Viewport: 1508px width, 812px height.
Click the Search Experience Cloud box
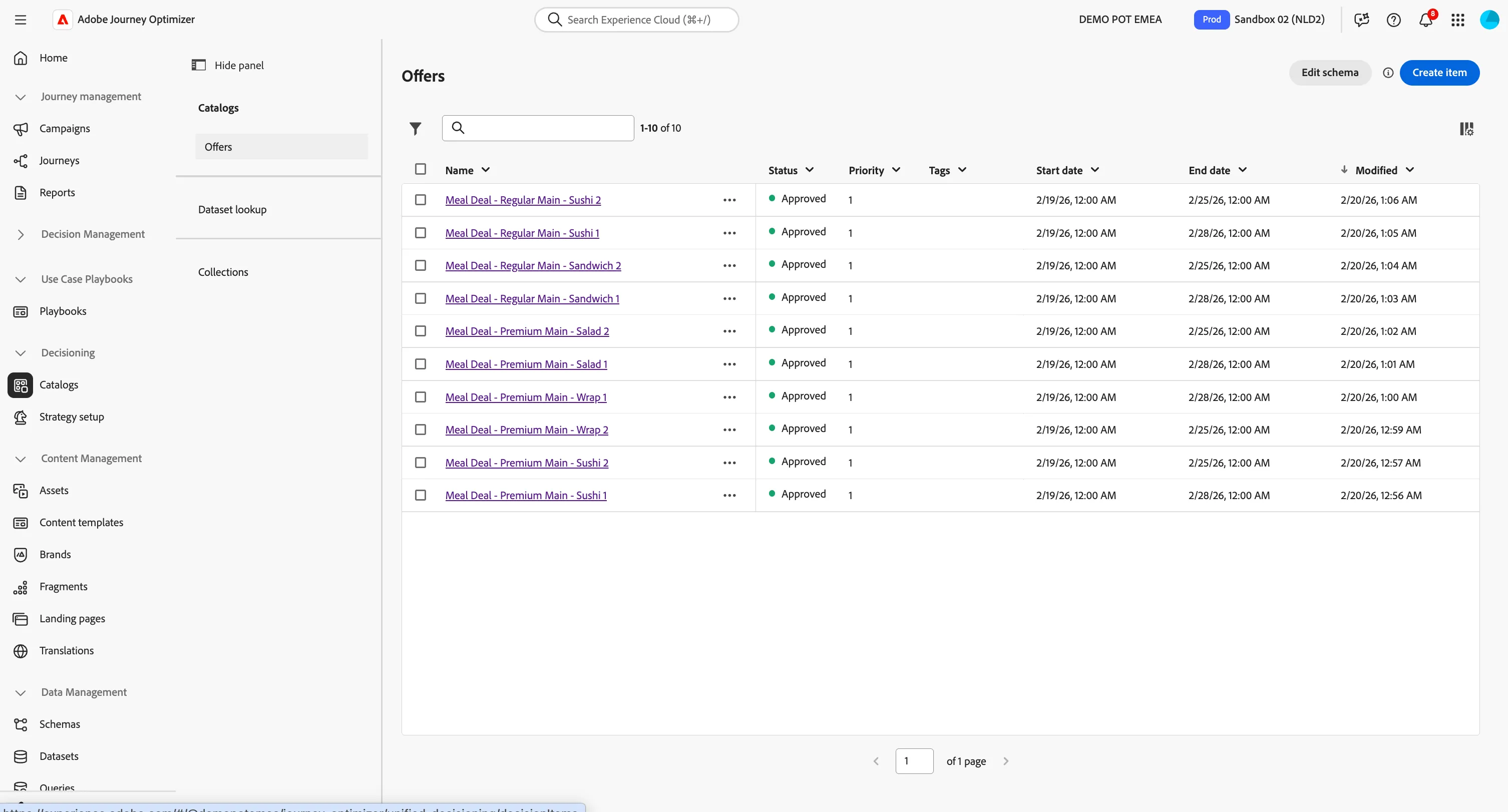point(636,20)
